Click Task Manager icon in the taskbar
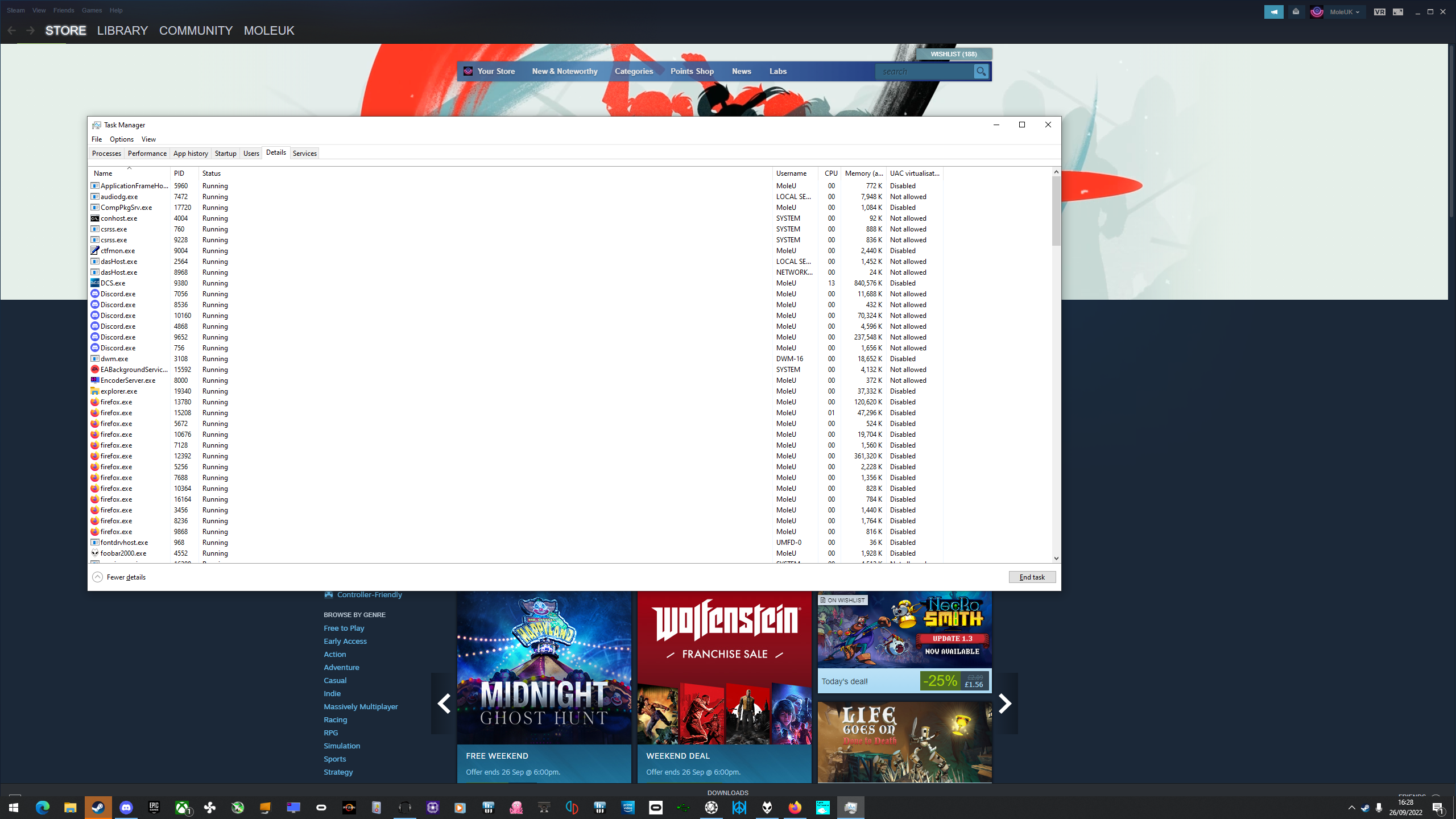The height and width of the screenshot is (819, 1456). pos(850,807)
